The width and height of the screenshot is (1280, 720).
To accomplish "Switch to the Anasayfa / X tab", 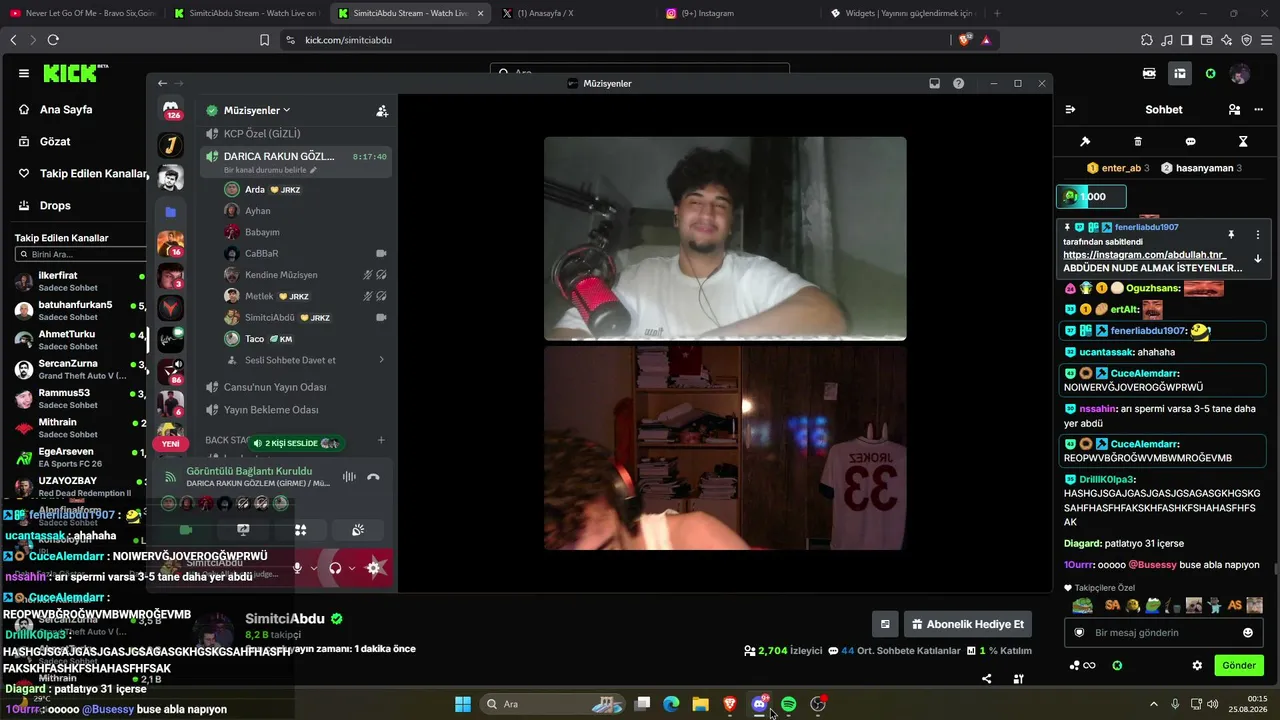I will click(574, 13).
